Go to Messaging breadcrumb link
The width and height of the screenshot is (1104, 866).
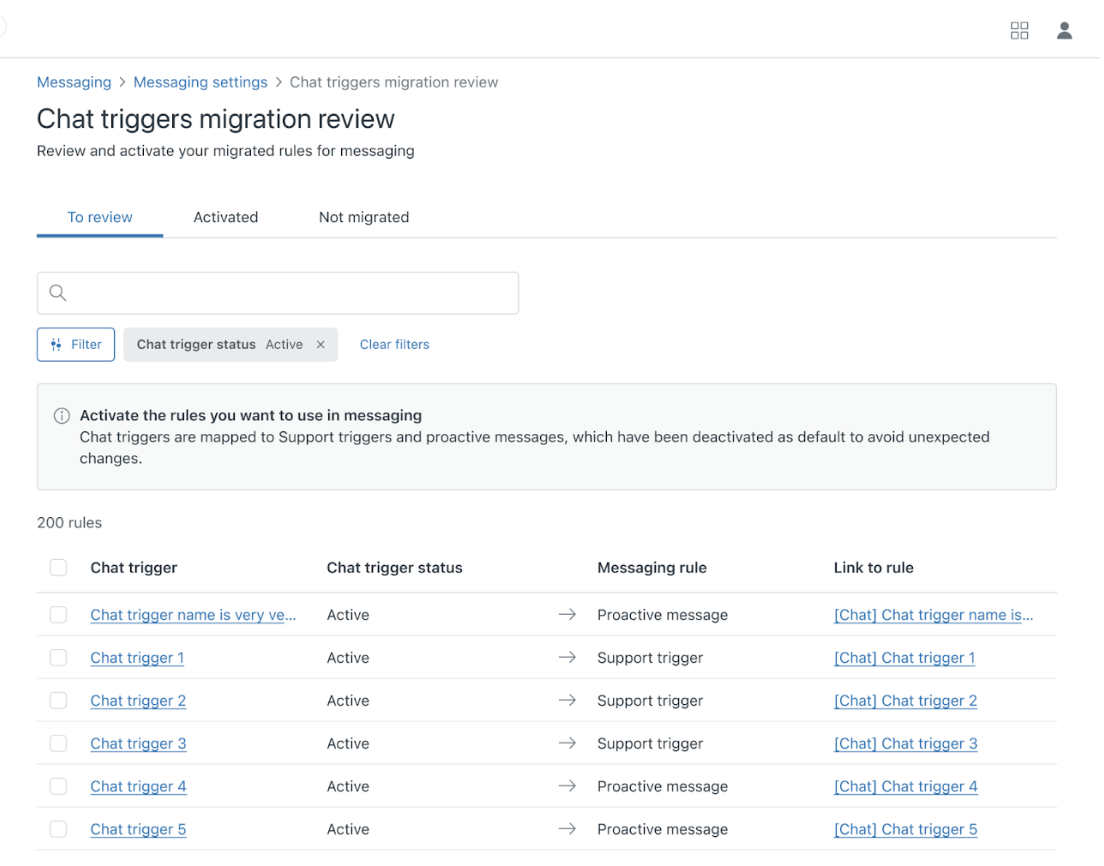[x=74, y=82]
